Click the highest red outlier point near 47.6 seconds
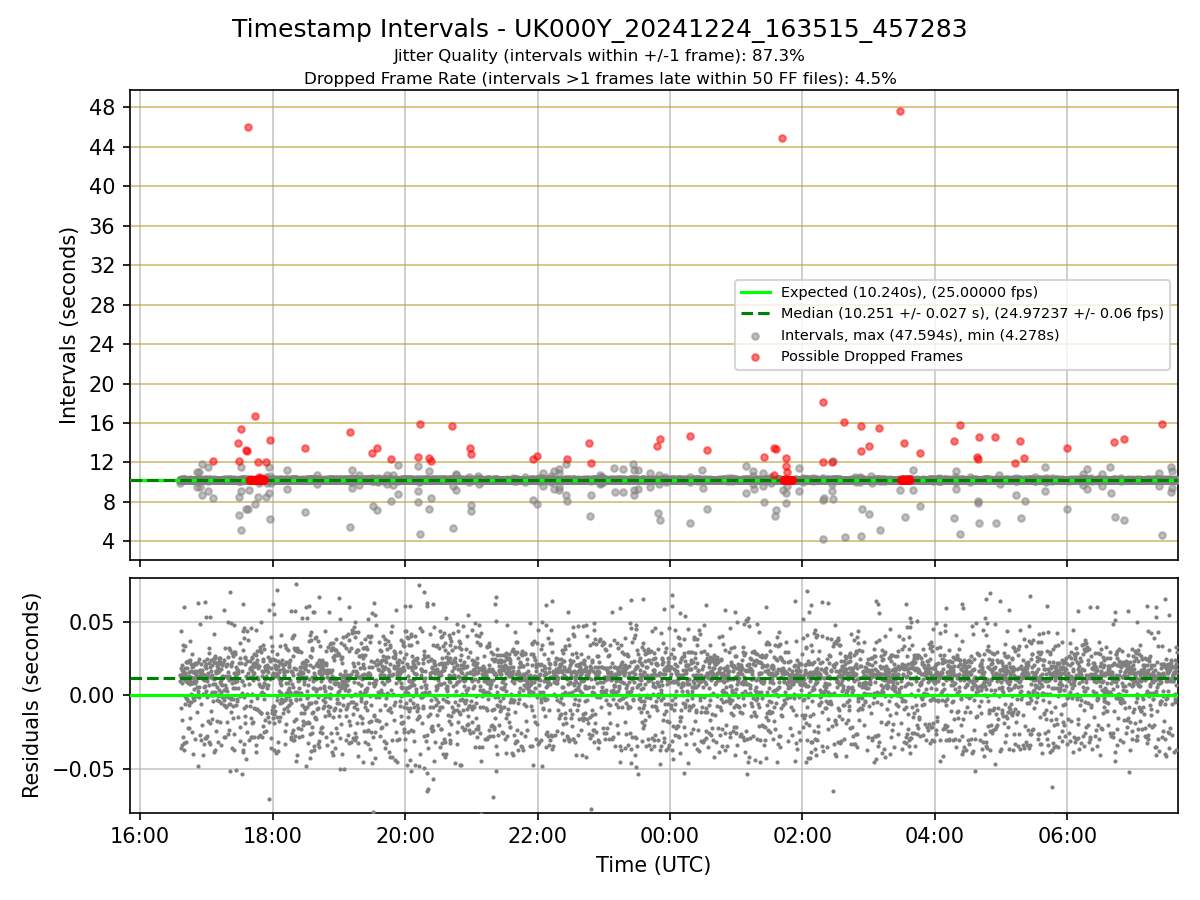 click(900, 111)
